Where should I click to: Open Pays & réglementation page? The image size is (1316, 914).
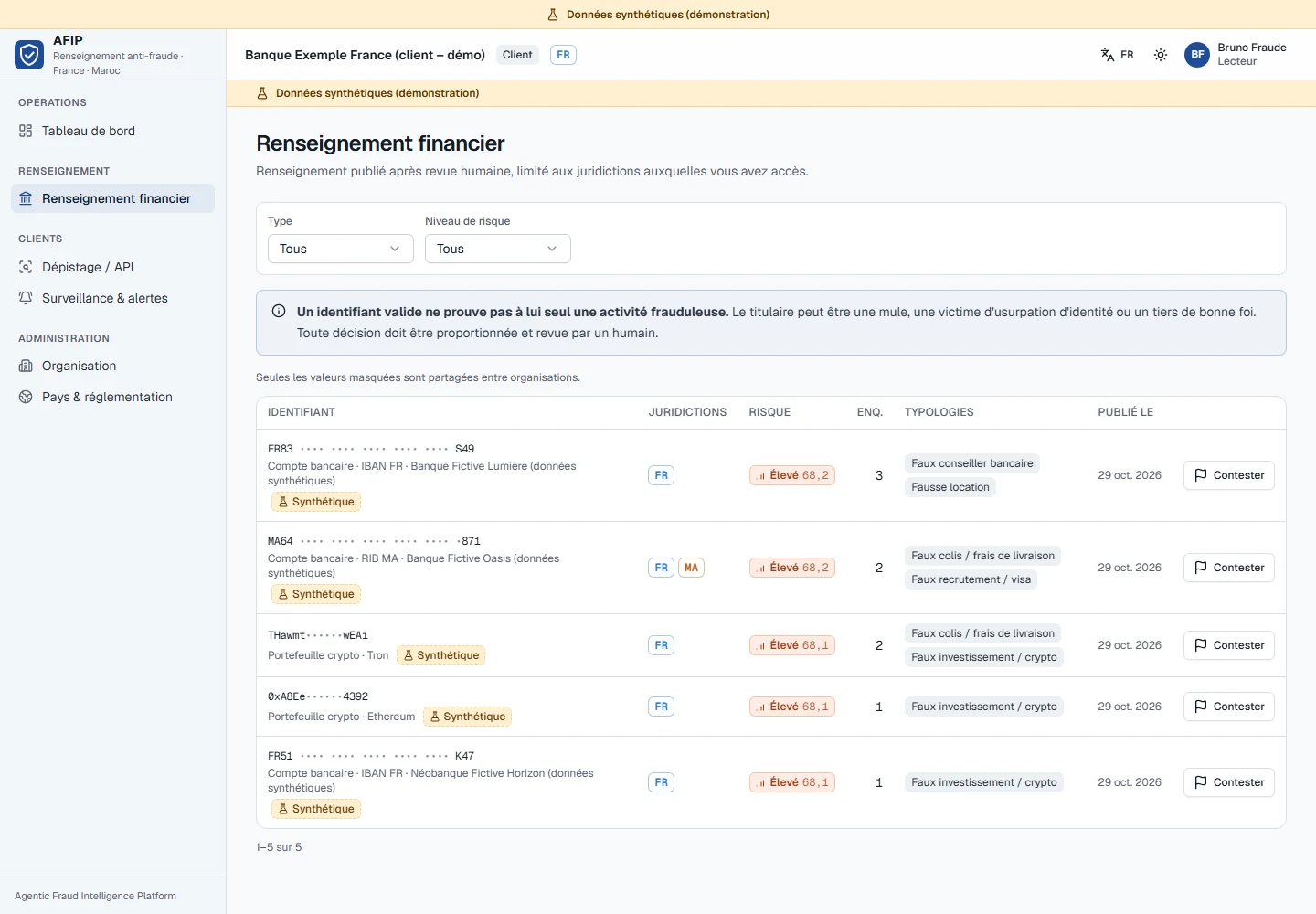pos(113,397)
